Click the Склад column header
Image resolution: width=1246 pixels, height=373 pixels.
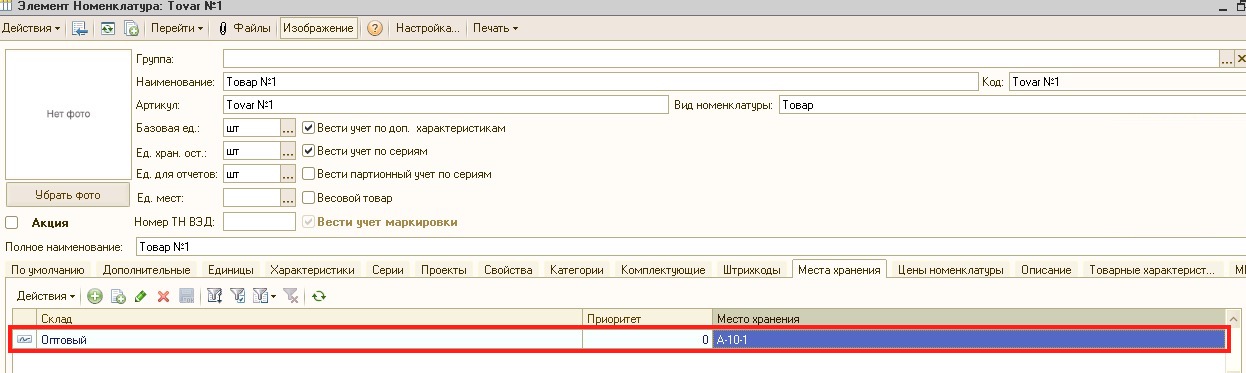click(310, 318)
